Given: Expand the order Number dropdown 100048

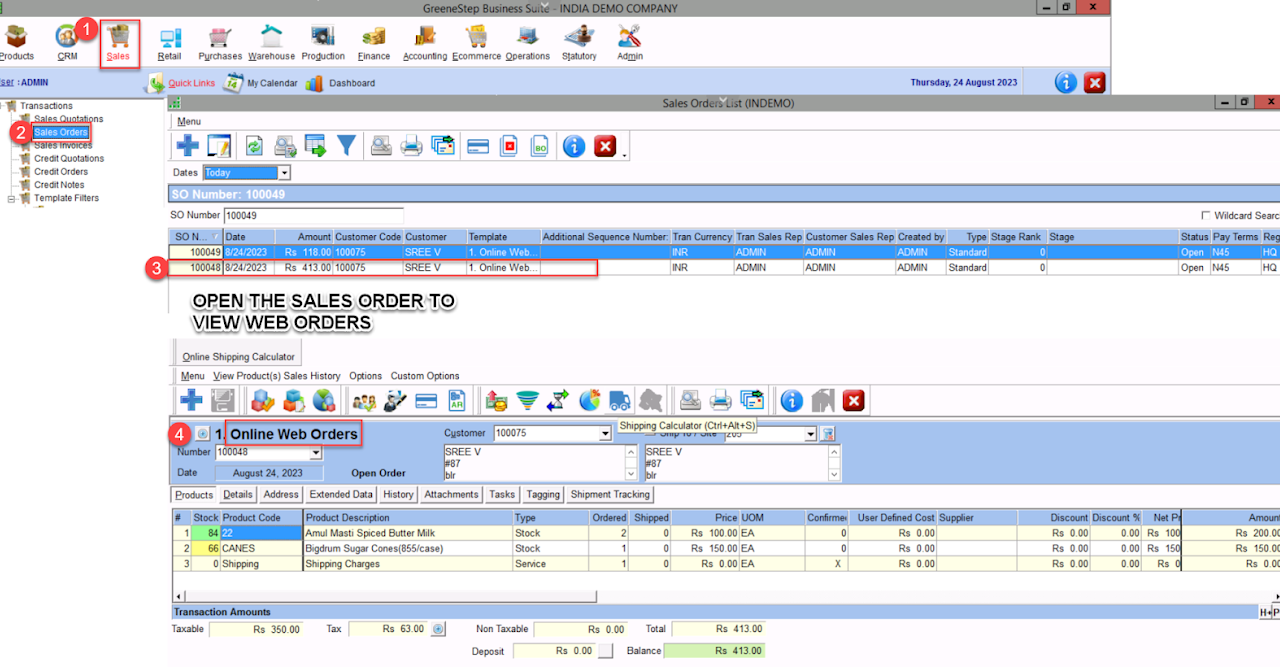Looking at the screenshot, I should [x=316, y=453].
